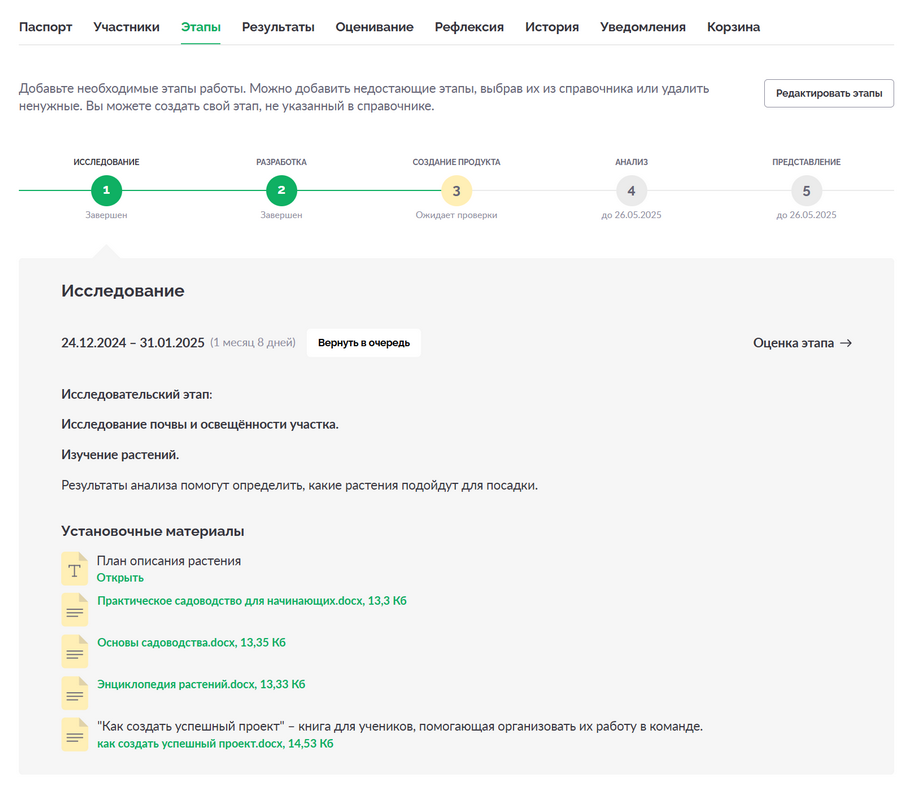View the Уведомления tab
The height and width of the screenshot is (785, 900).
tap(643, 27)
